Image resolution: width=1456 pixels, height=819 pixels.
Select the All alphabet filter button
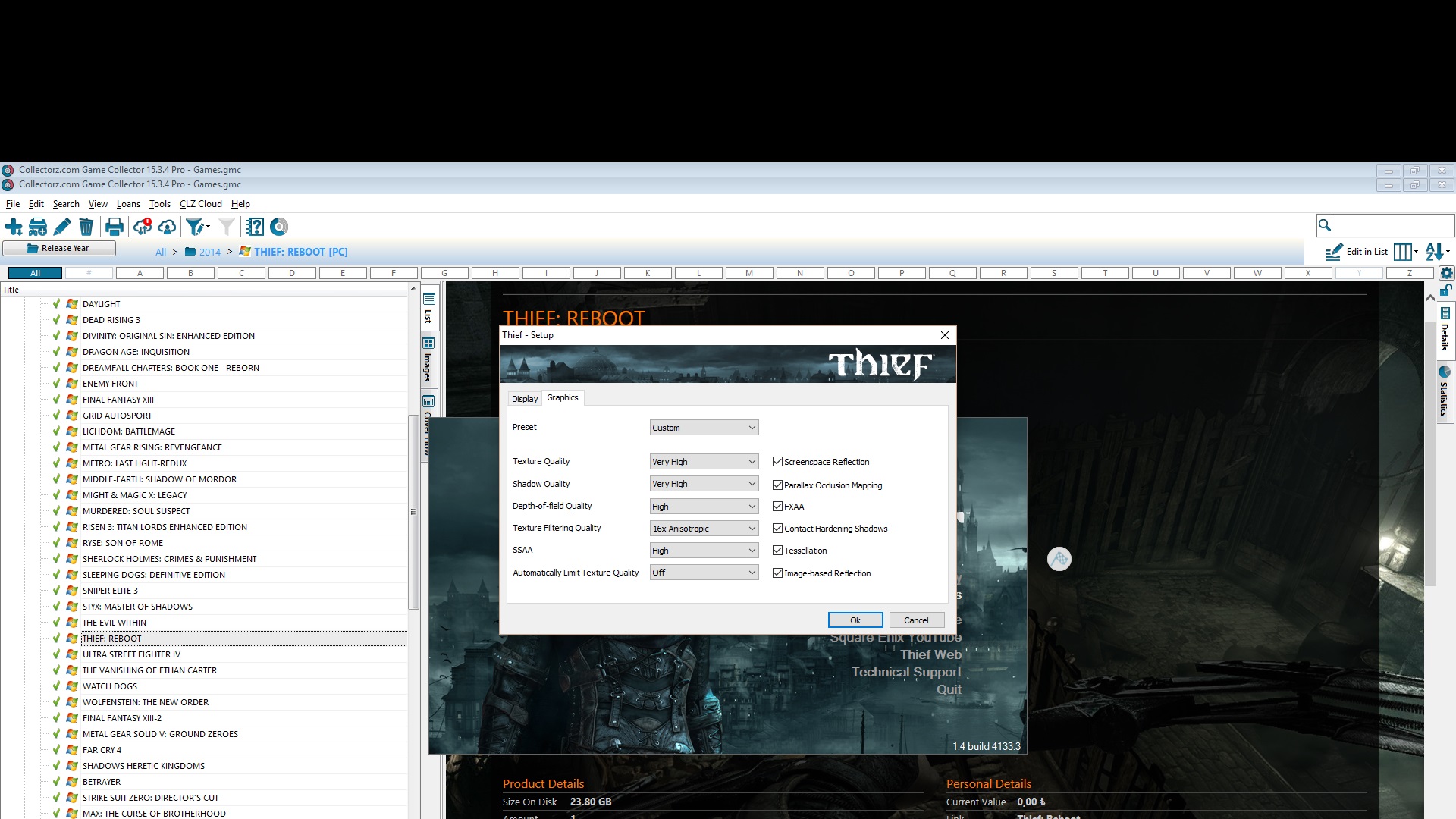click(35, 273)
